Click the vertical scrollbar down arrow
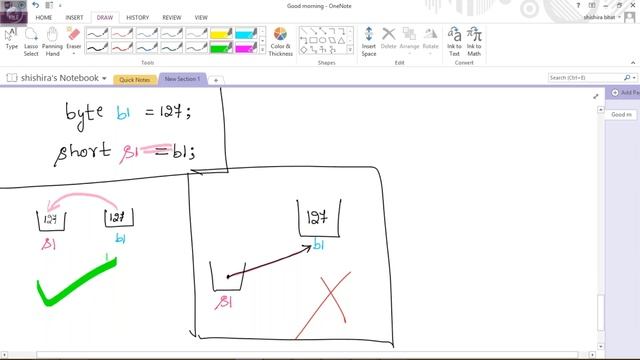 (x=601, y=347)
